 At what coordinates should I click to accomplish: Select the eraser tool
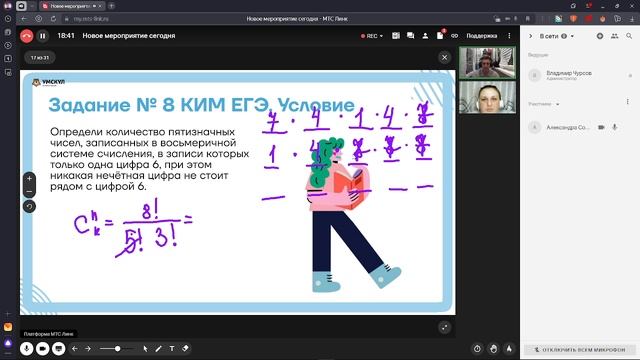coord(185,349)
